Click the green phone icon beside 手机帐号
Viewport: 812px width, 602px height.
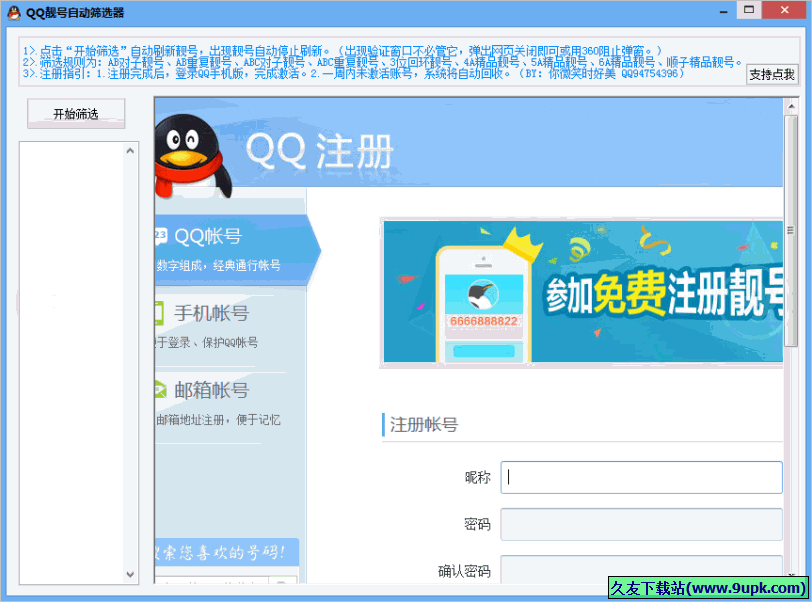point(160,313)
